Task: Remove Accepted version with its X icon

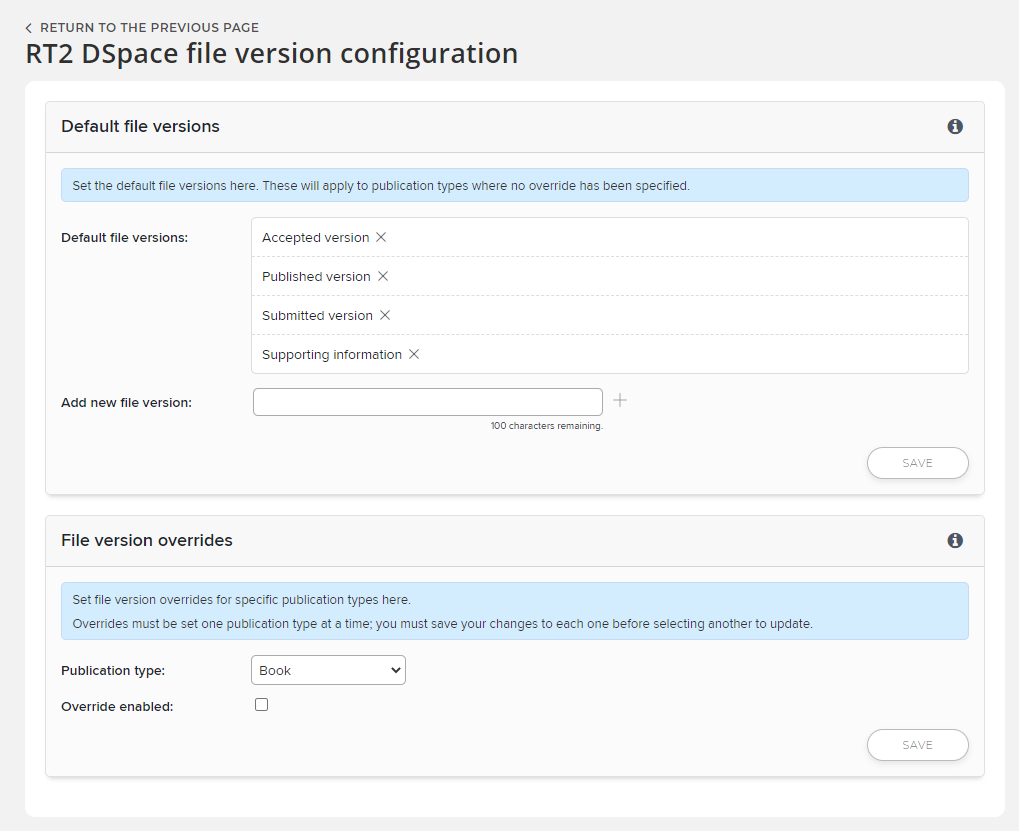Action: click(x=381, y=238)
